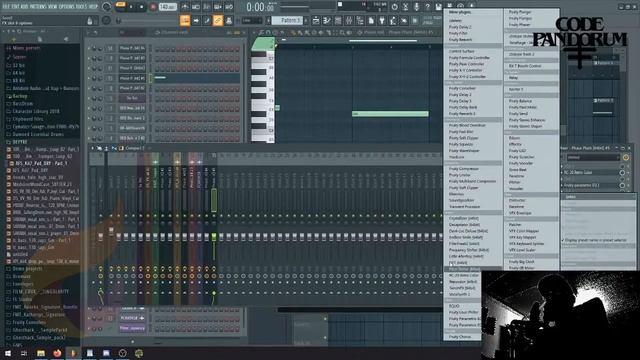Screen dimensions: 640x360
Task: Click the Windows Start button
Action: [x=8, y=353]
